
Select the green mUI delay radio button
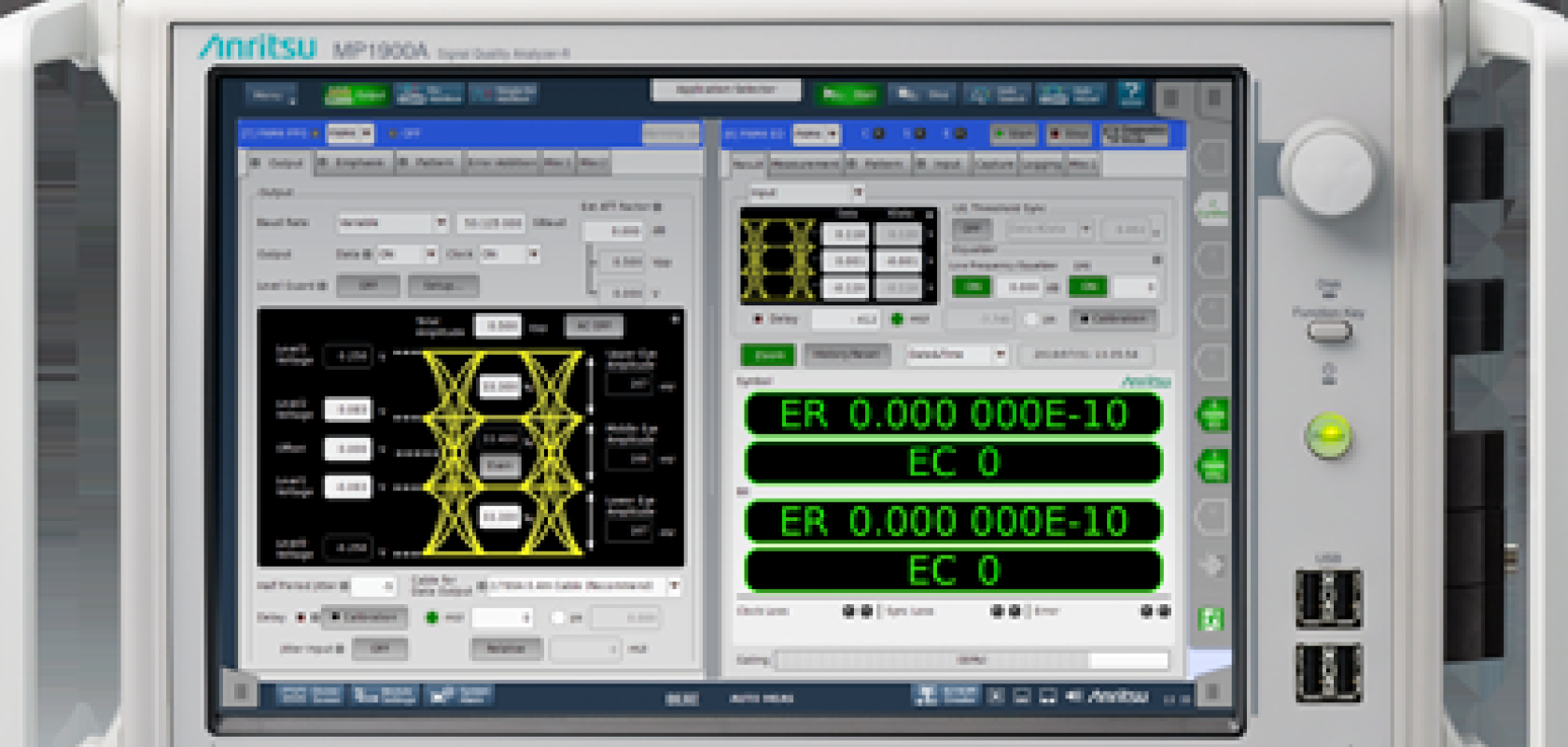tap(431, 617)
